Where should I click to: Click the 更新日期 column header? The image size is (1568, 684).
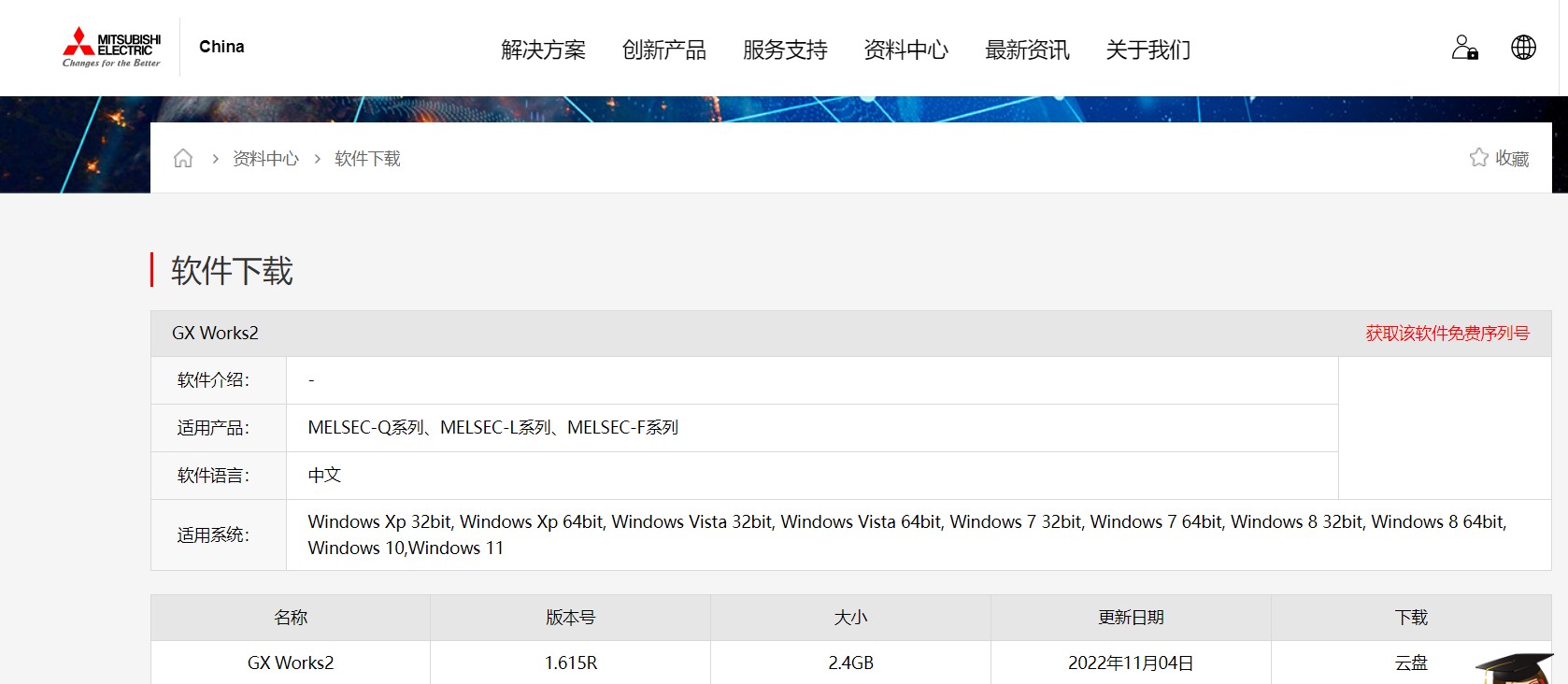click(1131, 618)
